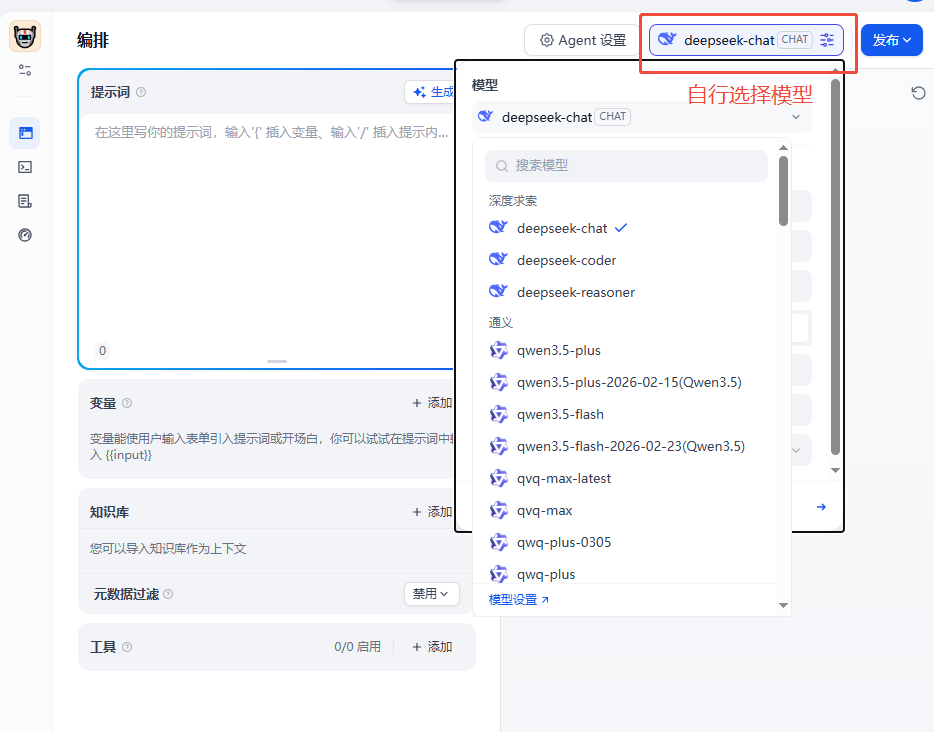This screenshot has width=934, height=732.
Task: Open the logs document sidebar icon
Action: pos(25,201)
